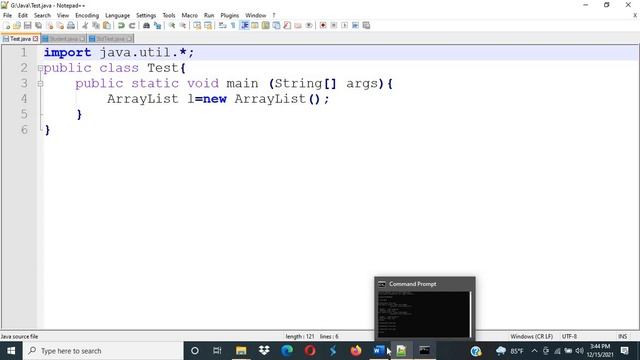Click the Notepad++ taskbar icon
The width and height of the screenshot is (640, 360).
[402, 351]
